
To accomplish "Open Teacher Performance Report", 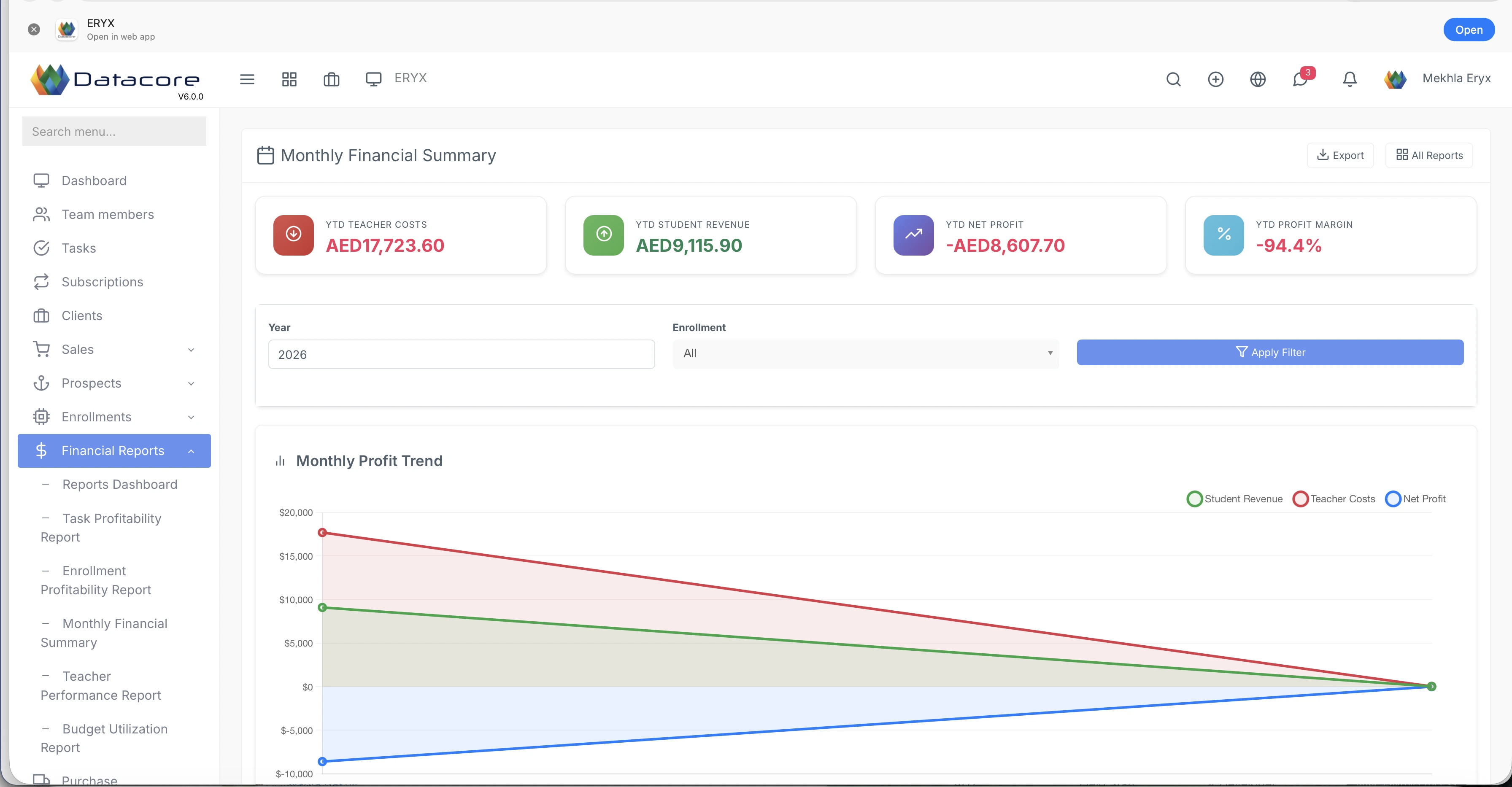I will [100, 685].
